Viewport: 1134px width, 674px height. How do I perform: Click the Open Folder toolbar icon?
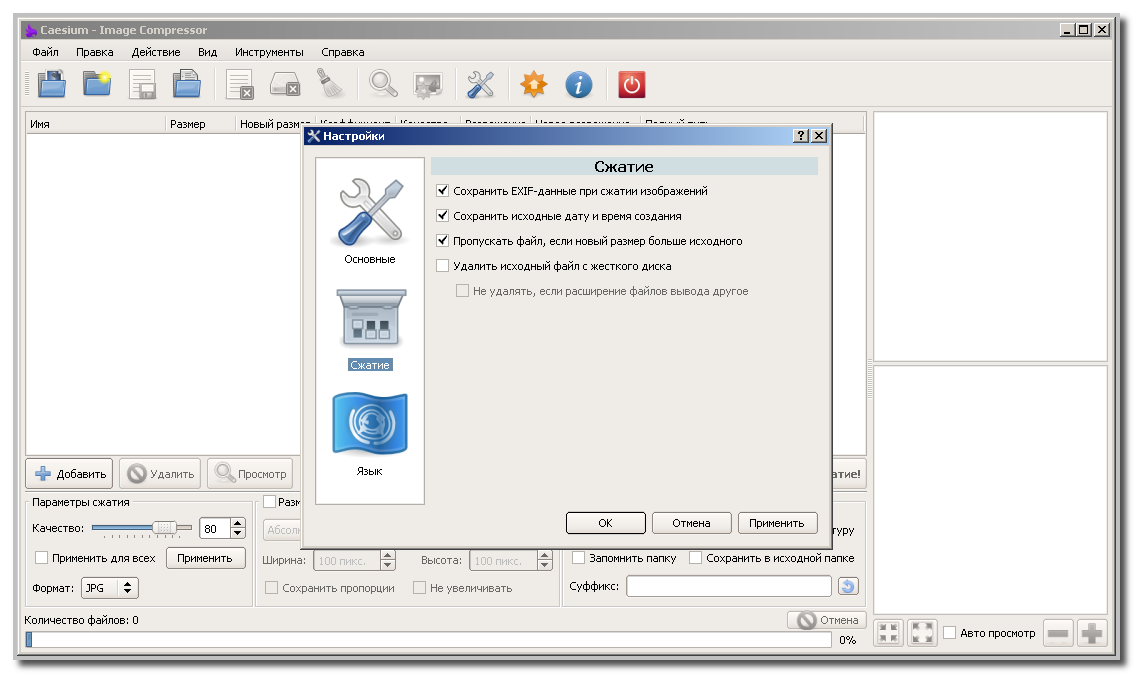tap(97, 84)
